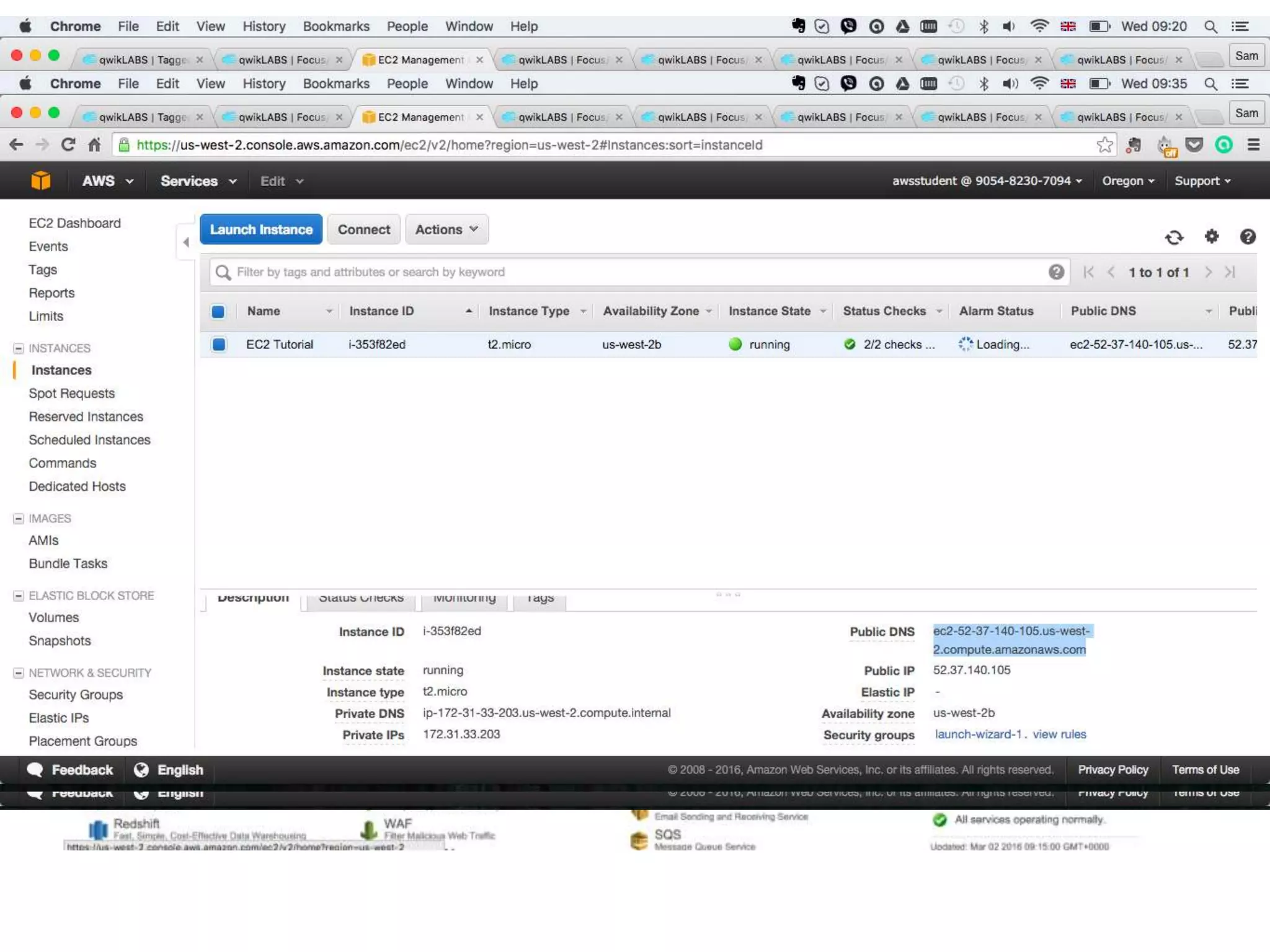Toggle checkbox for EC2 Tutorial instance
Viewport: 1270px width, 952px height.
click(x=219, y=344)
